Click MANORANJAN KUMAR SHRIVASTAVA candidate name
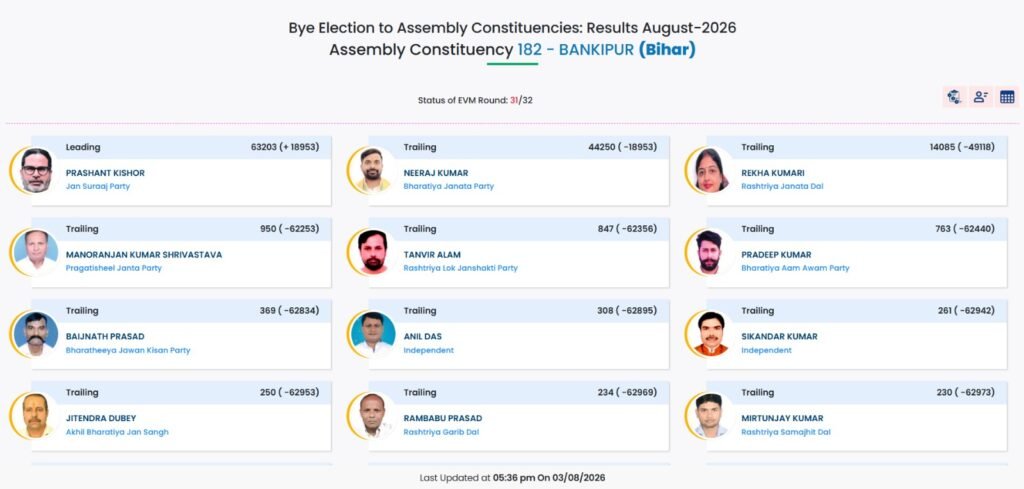 click(x=144, y=255)
